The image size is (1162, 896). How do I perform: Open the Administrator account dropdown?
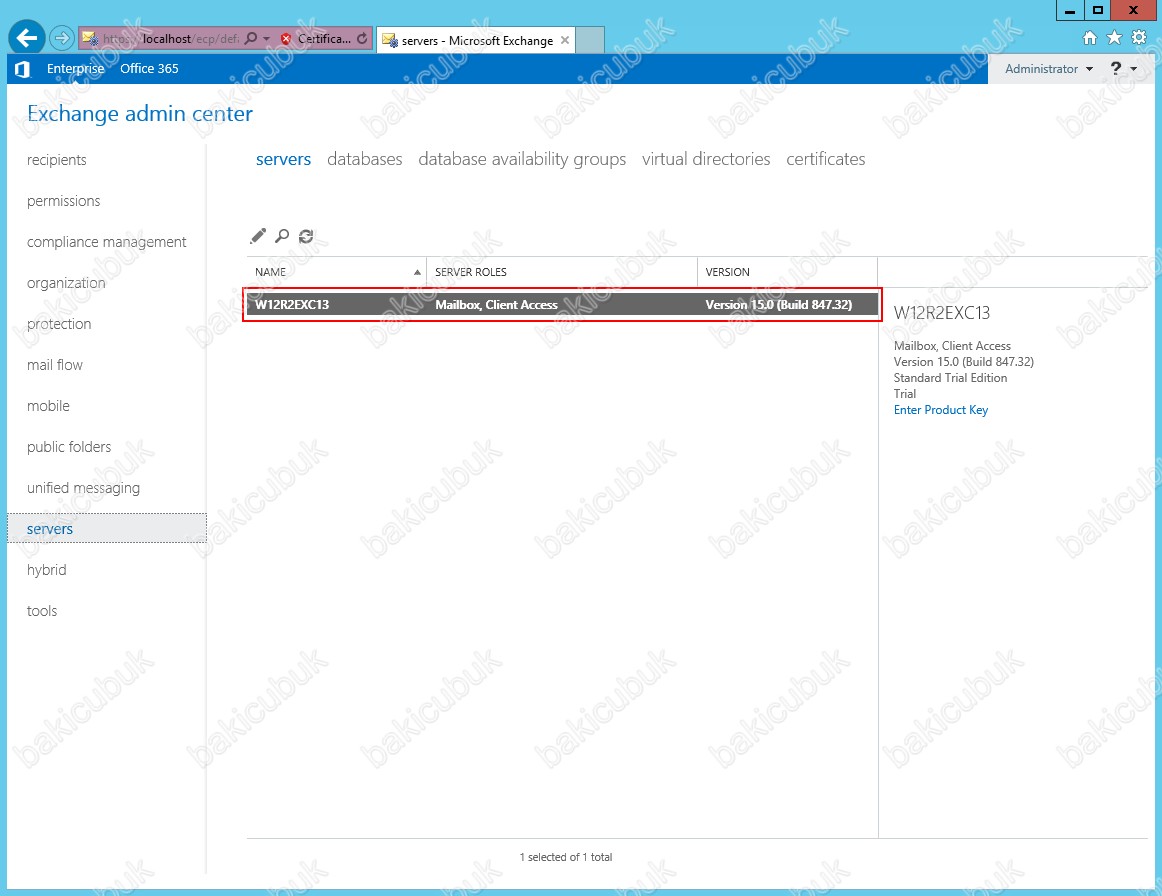(x=1049, y=69)
